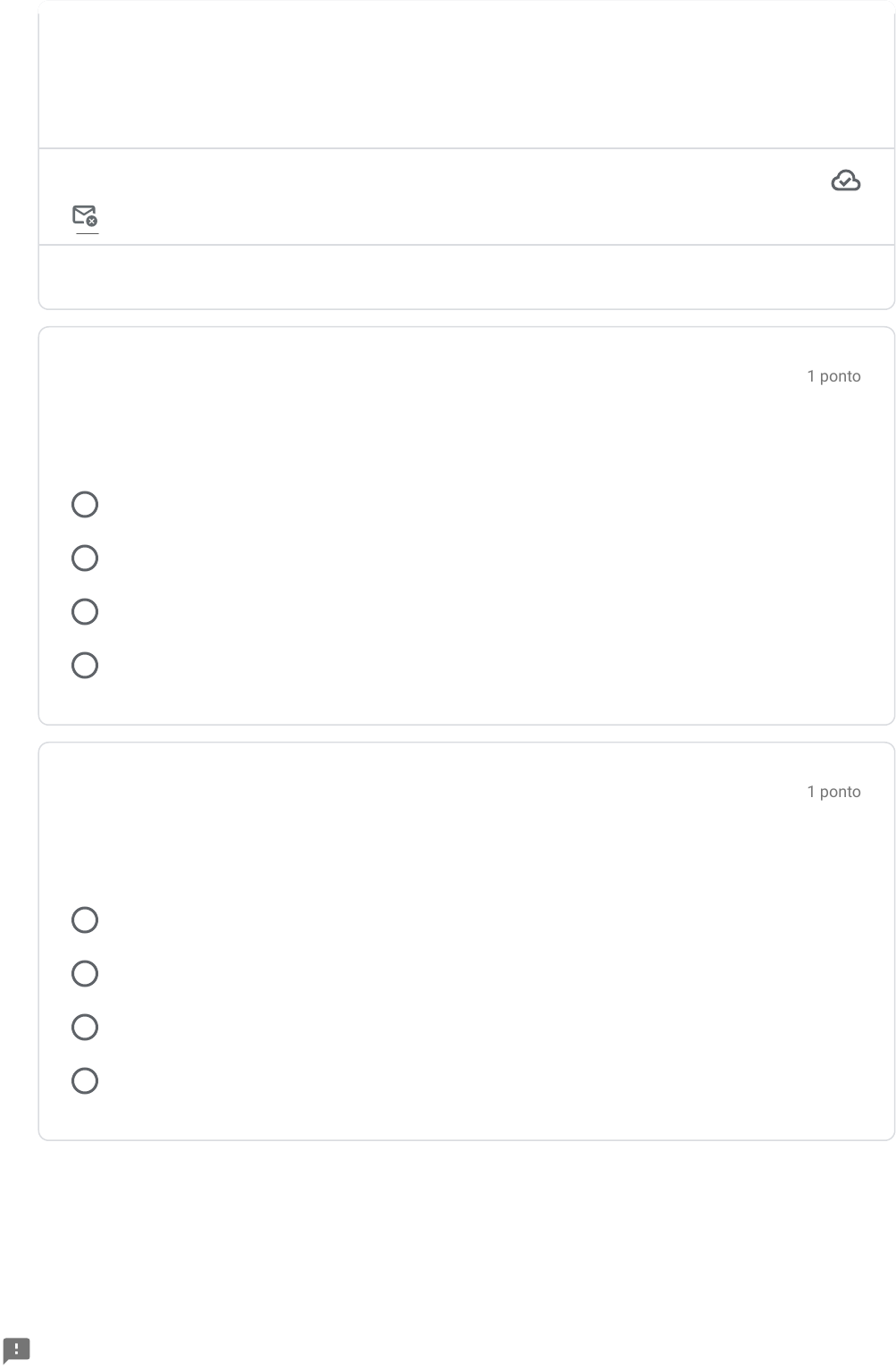Click the underline beneath the envelope icon

click(87, 233)
